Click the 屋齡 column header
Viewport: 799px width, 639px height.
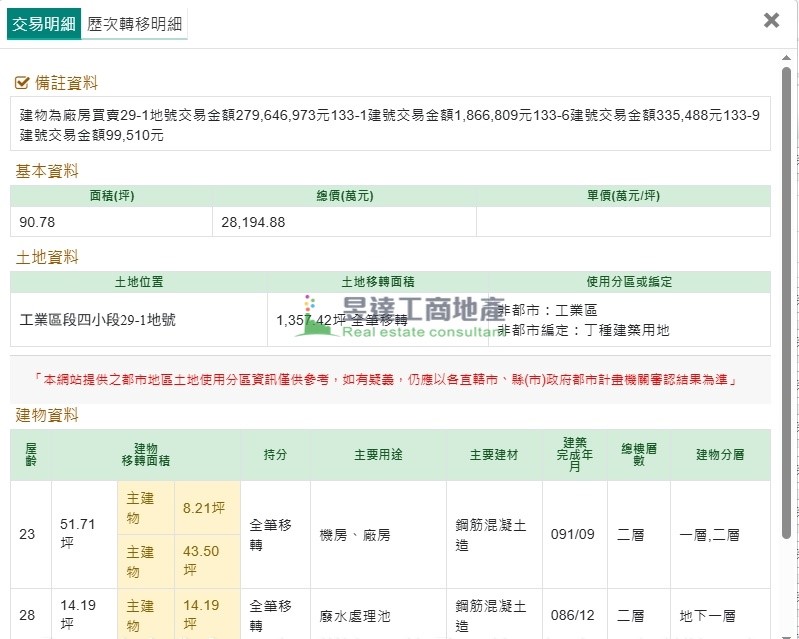(30, 454)
